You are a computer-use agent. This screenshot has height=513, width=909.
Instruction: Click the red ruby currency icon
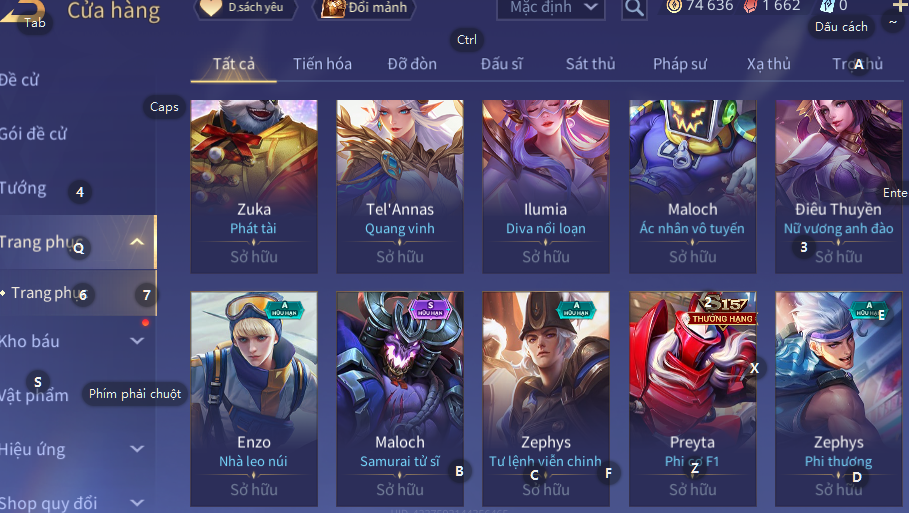(750, 6)
